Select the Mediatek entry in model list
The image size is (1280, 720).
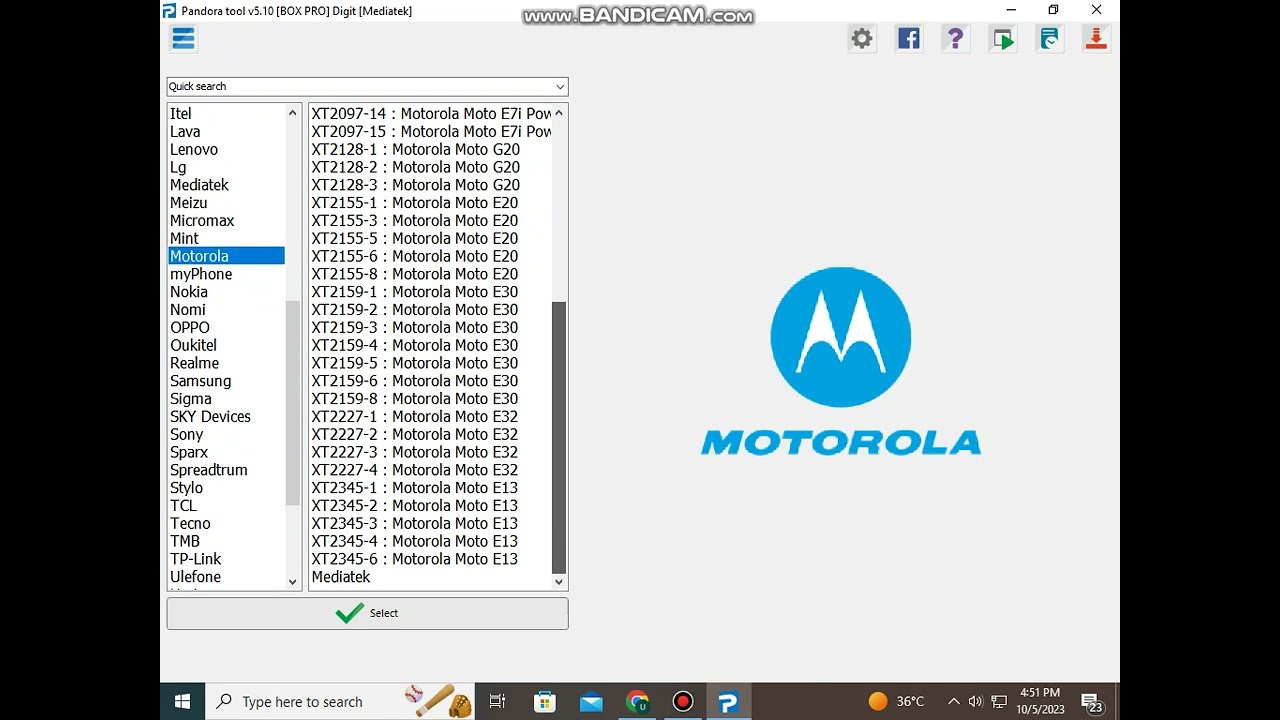tap(341, 577)
